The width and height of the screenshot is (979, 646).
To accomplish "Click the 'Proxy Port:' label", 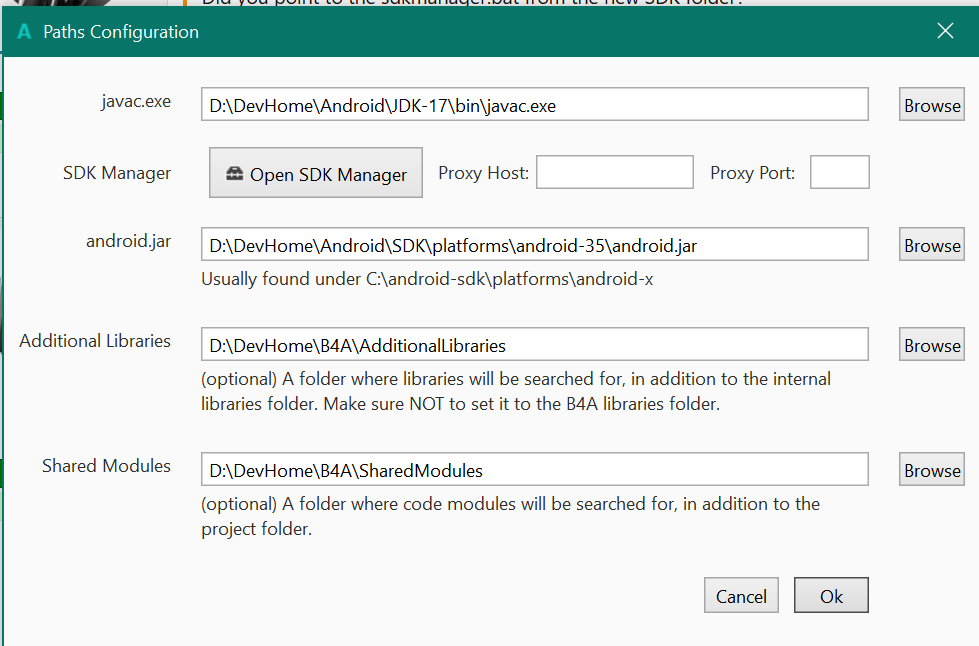I will 752,173.
